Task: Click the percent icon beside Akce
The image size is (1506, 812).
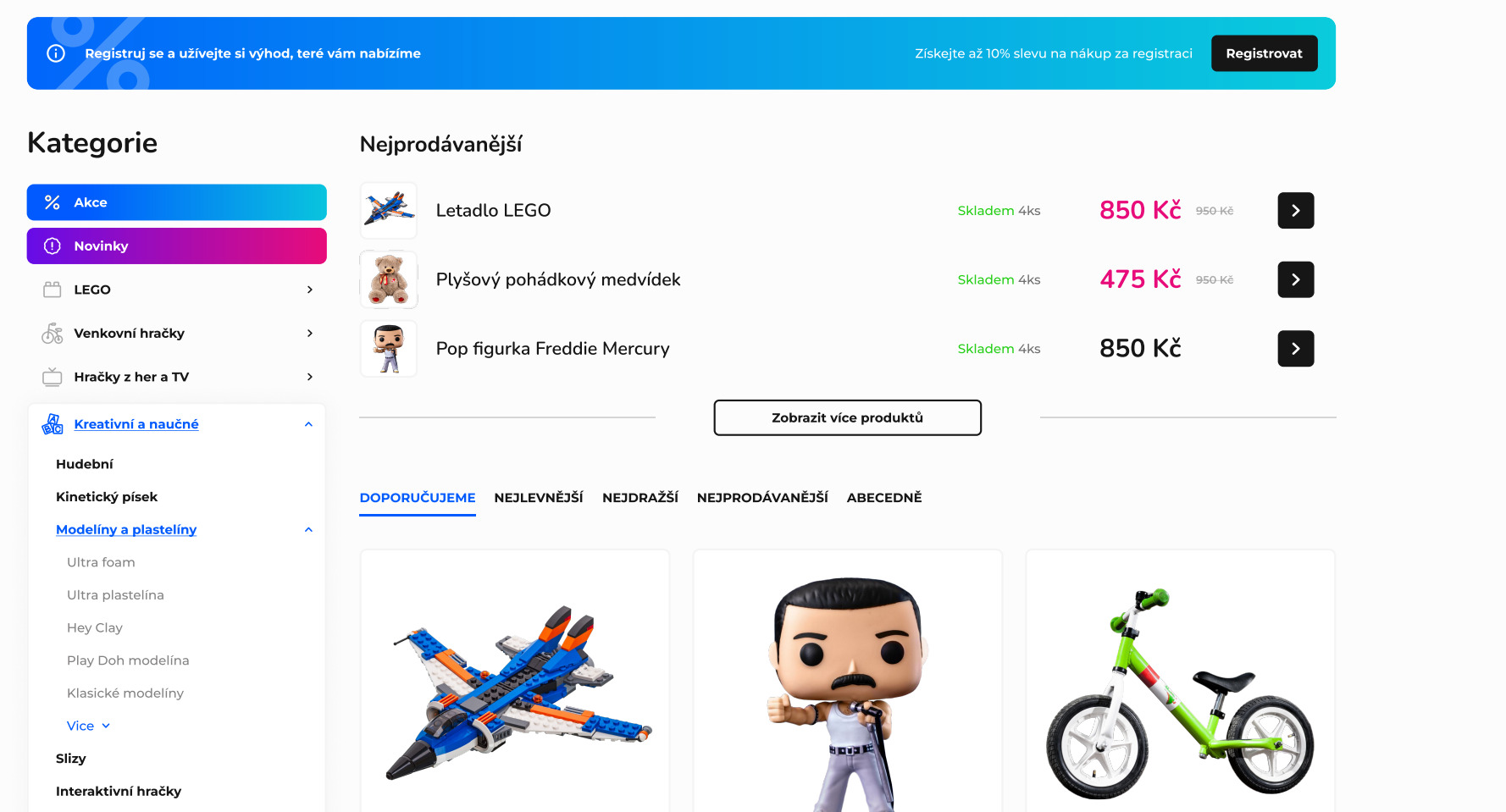Action: (x=53, y=202)
